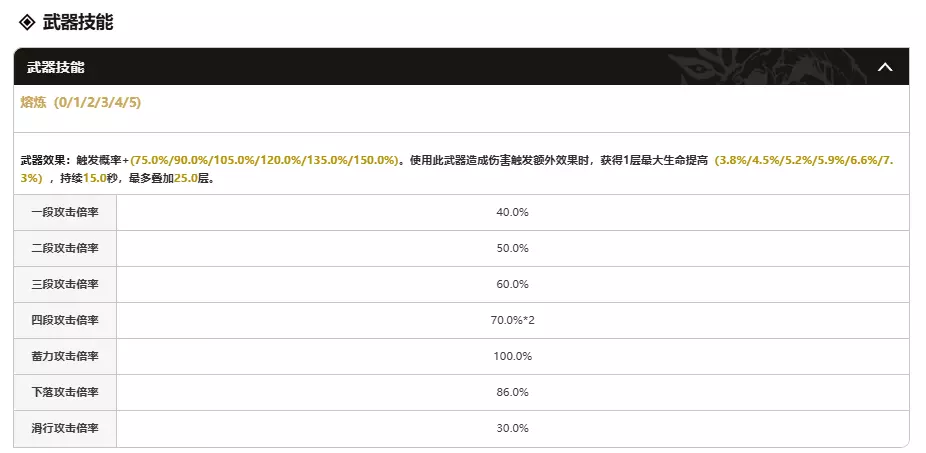Click the 50.0% value cell

[x=512, y=249]
